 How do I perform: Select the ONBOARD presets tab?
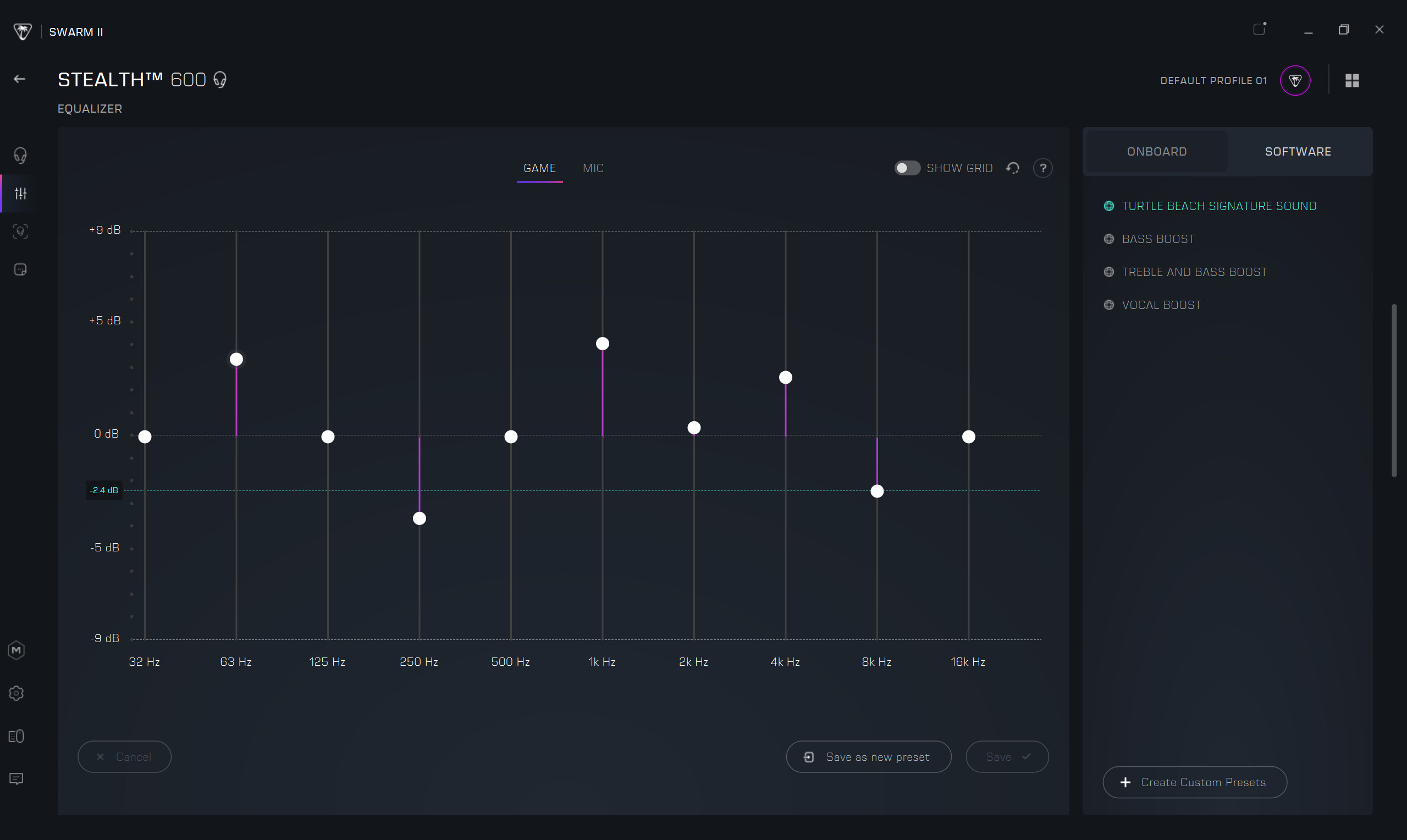coord(1157,152)
